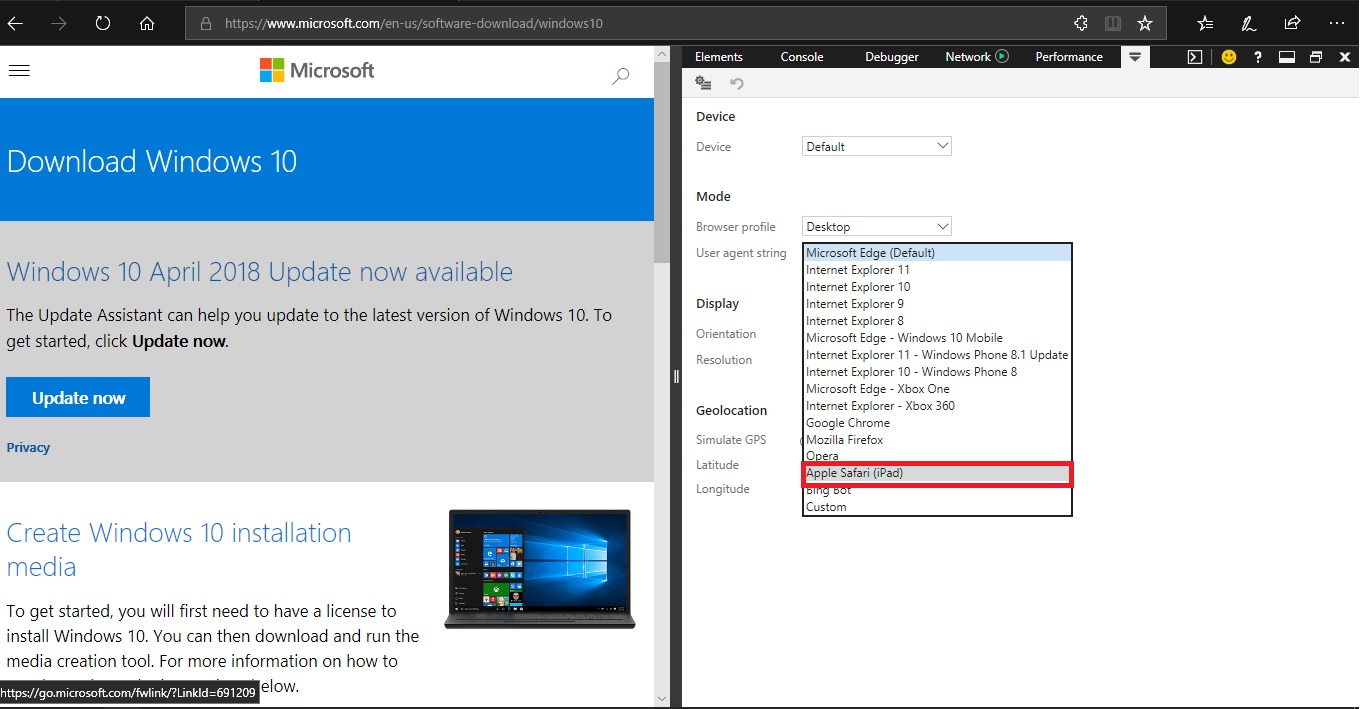
Task: Switch to the Console tab
Action: click(x=801, y=57)
